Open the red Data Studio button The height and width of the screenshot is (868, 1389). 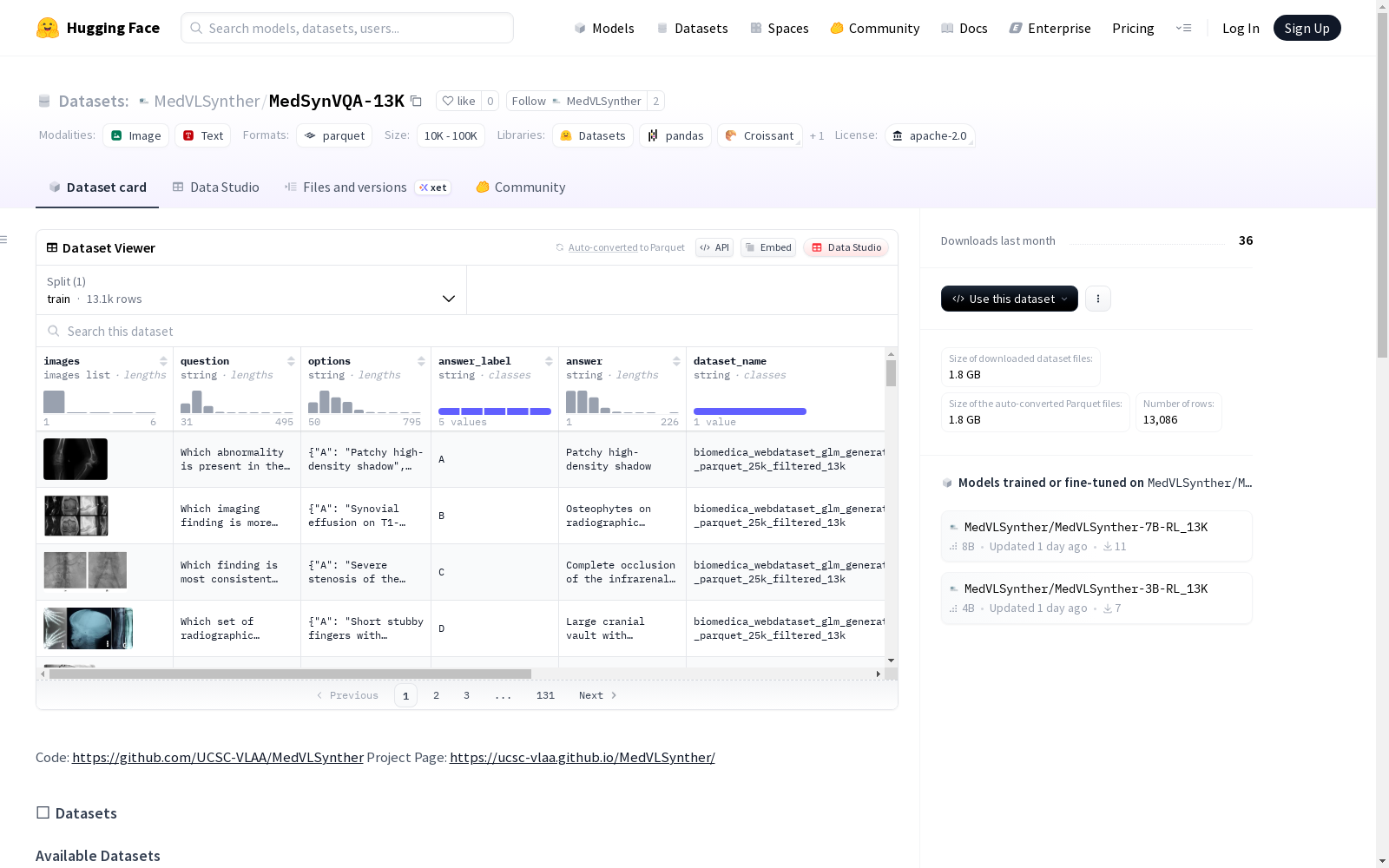pyautogui.click(x=846, y=247)
